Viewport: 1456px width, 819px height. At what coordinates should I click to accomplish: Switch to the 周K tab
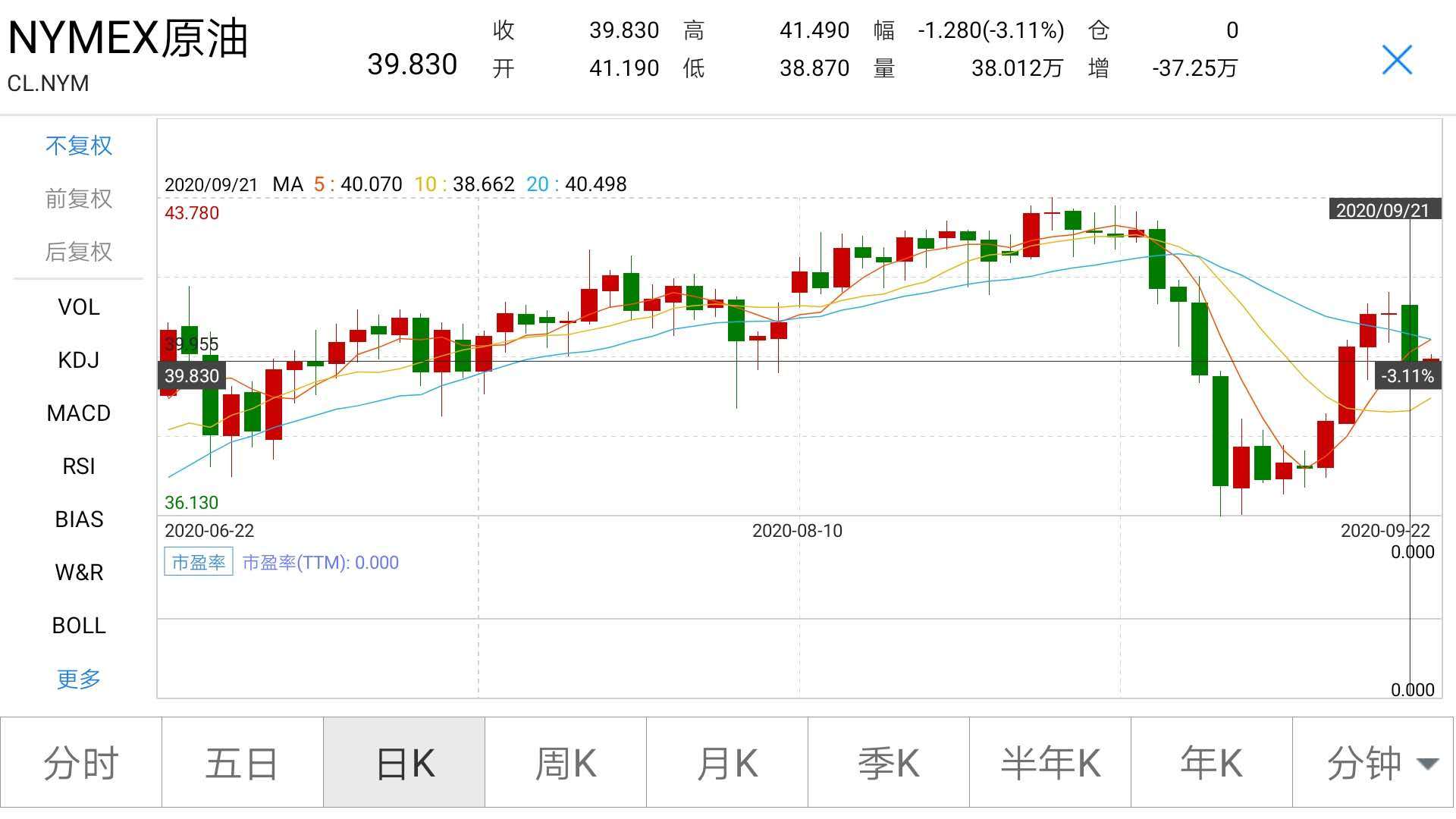[566, 763]
